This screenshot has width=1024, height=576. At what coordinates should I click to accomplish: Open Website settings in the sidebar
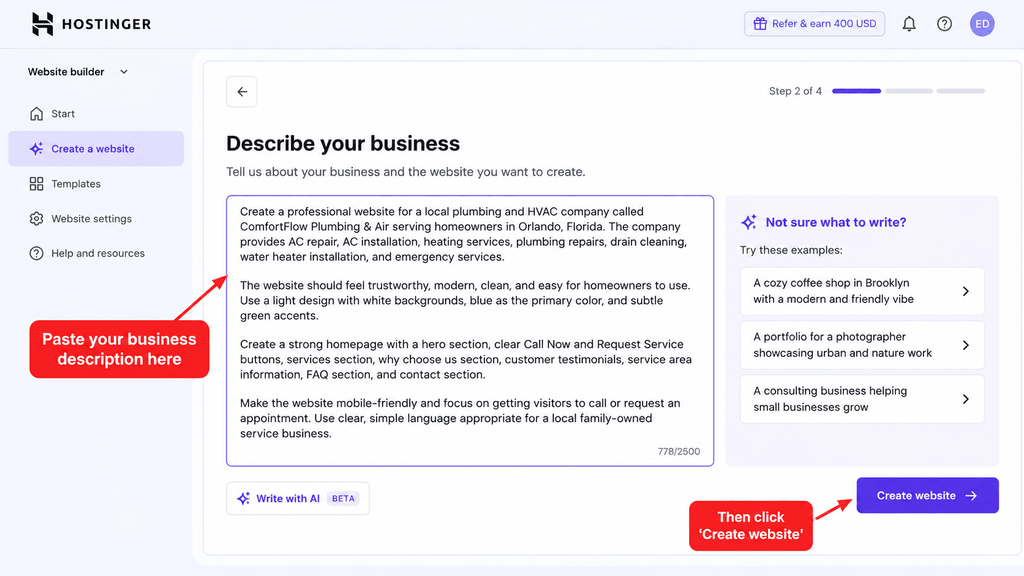(x=96, y=219)
